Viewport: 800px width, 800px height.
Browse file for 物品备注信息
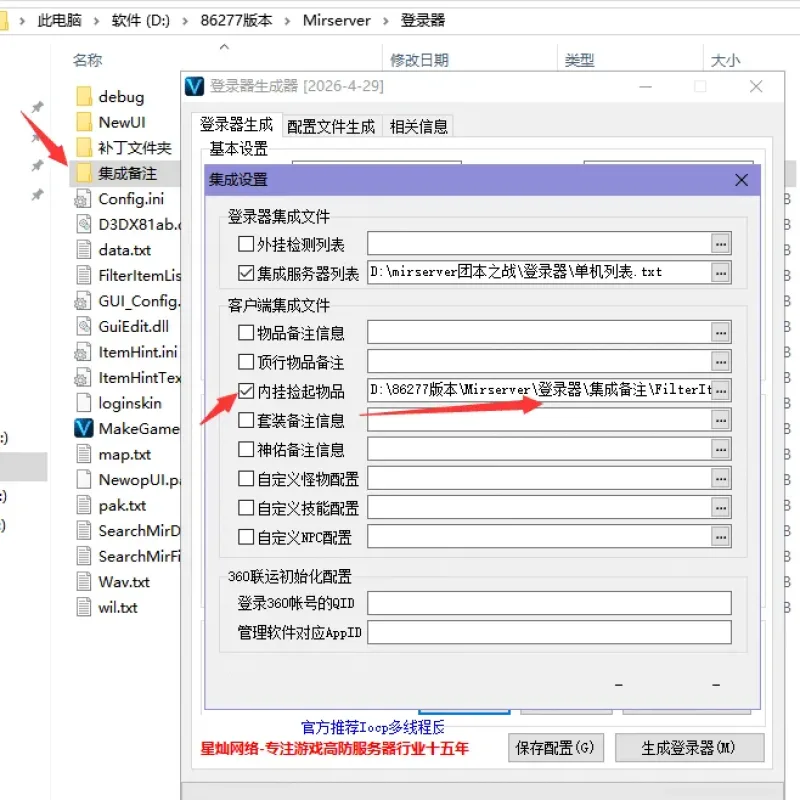(x=720, y=333)
